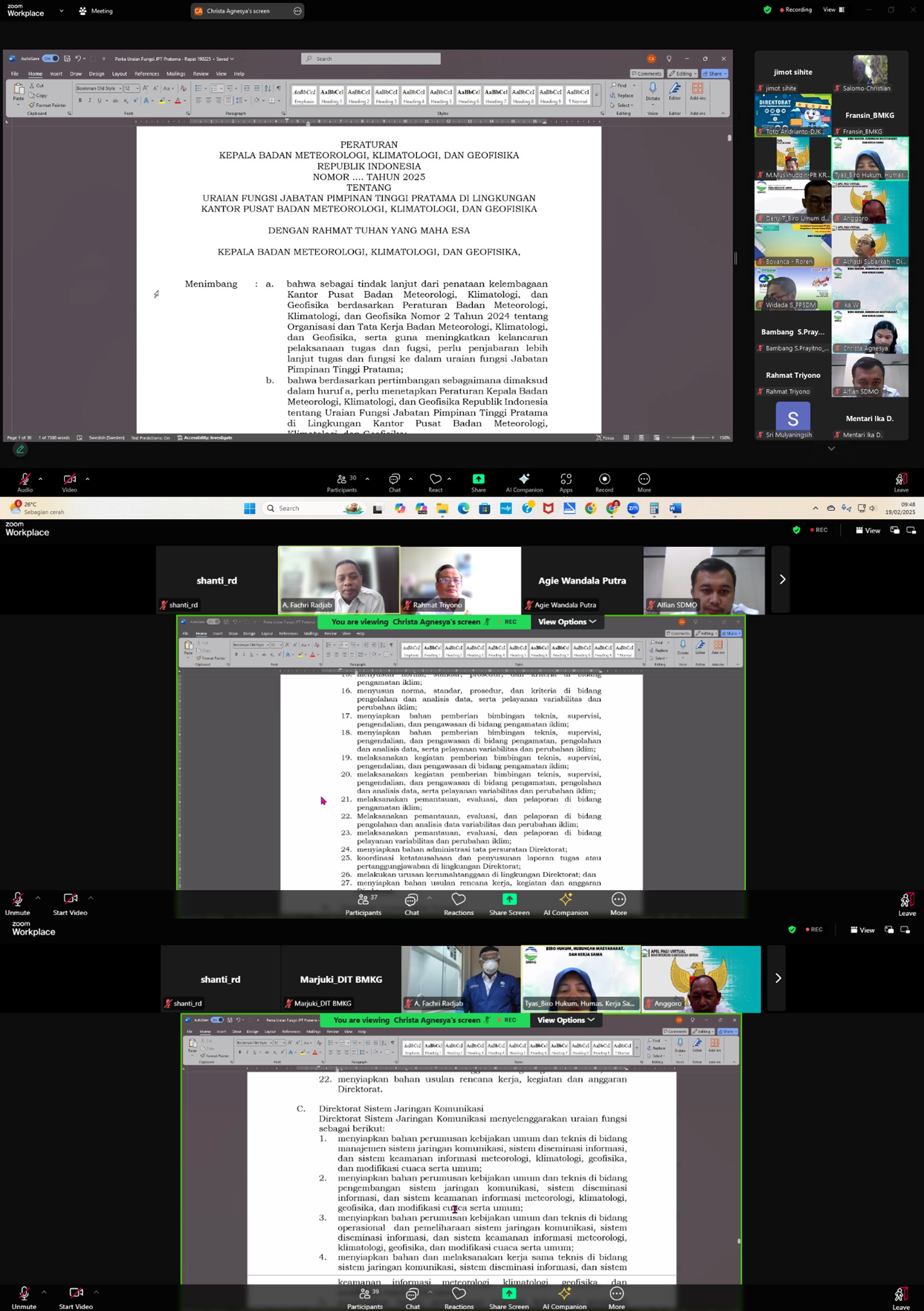Image resolution: width=924 pixels, height=1311 pixels.
Task: Open Participants list showing 30 members
Action: pos(342,481)
